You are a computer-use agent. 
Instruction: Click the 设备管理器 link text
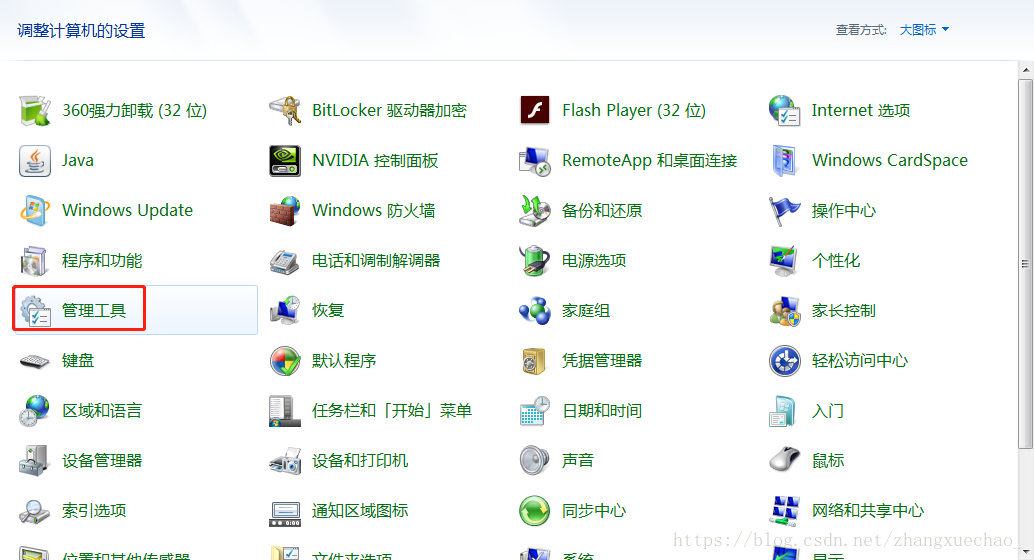click(102, 461)
